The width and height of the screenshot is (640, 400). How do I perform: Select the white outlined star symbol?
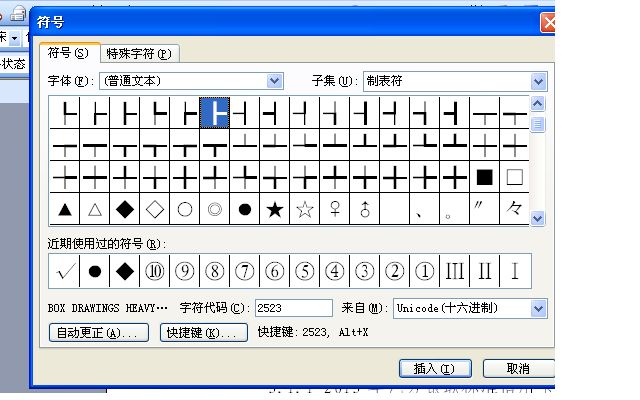pos(305,209)
